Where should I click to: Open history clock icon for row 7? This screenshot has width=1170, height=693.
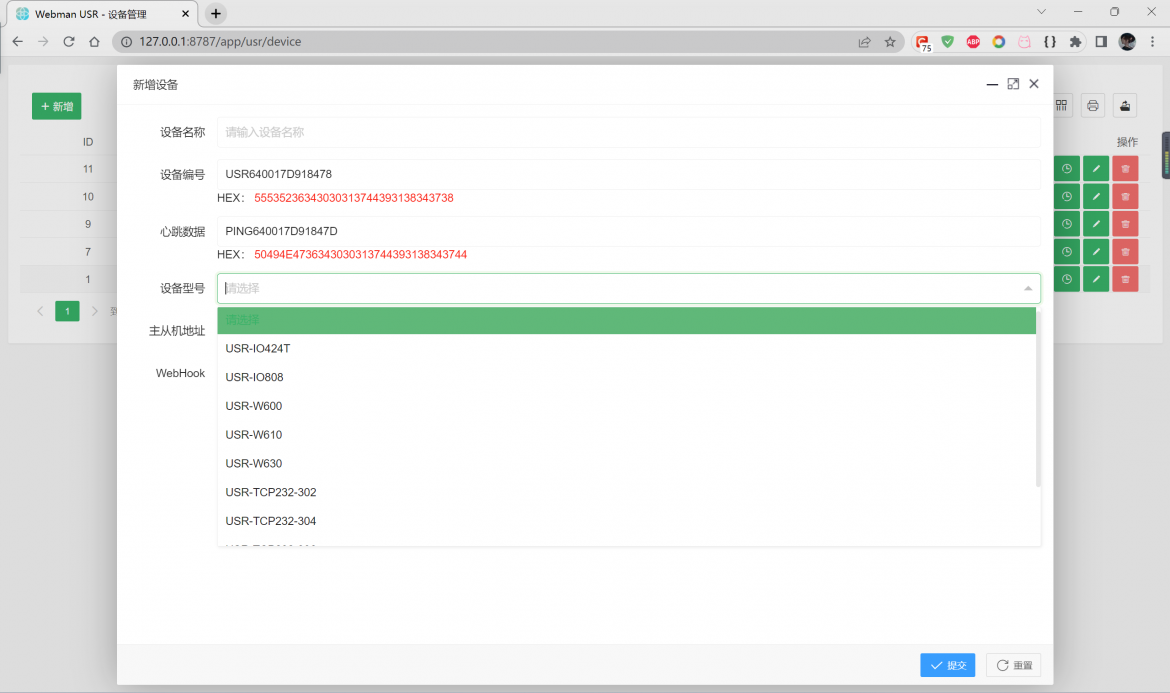(1067, 251)
